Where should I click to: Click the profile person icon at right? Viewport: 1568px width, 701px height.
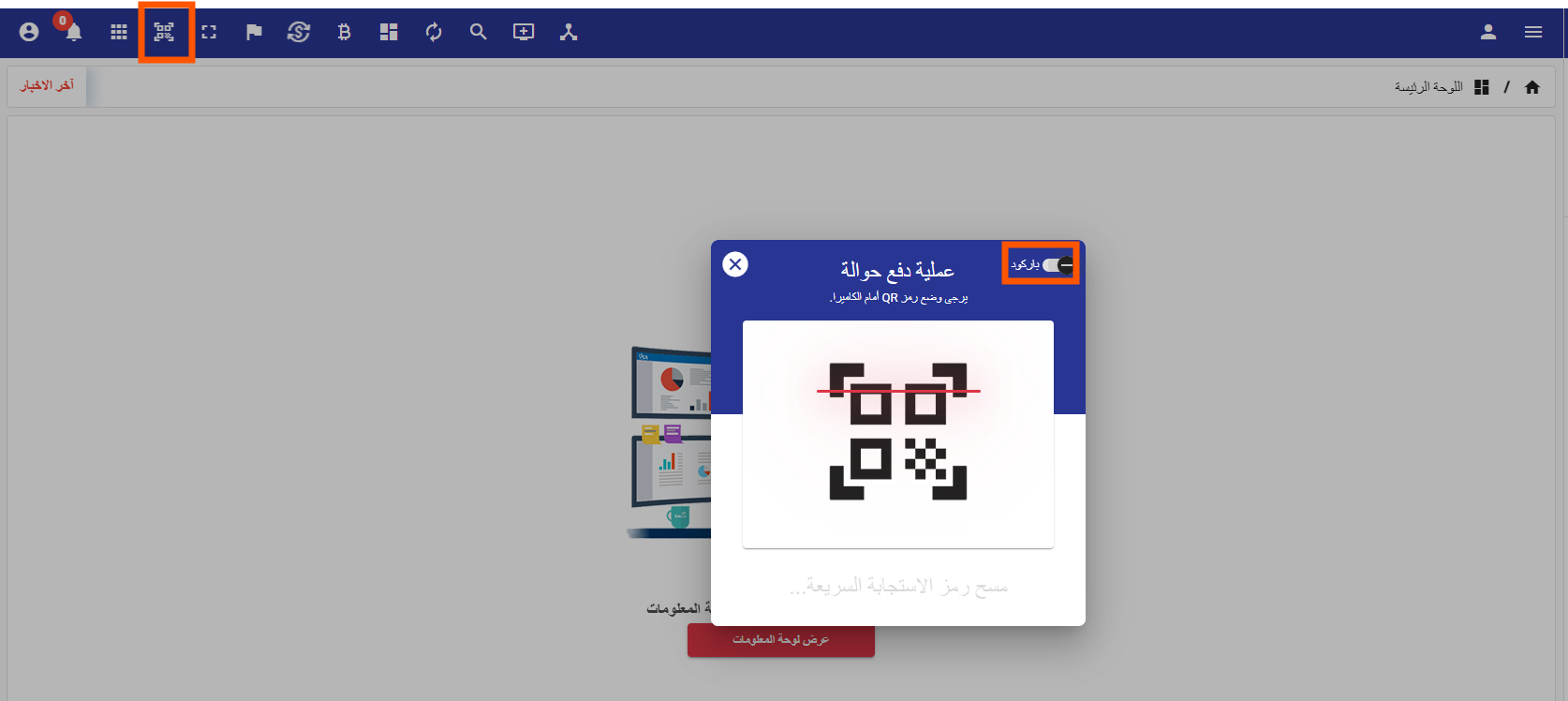(1488, 32)
